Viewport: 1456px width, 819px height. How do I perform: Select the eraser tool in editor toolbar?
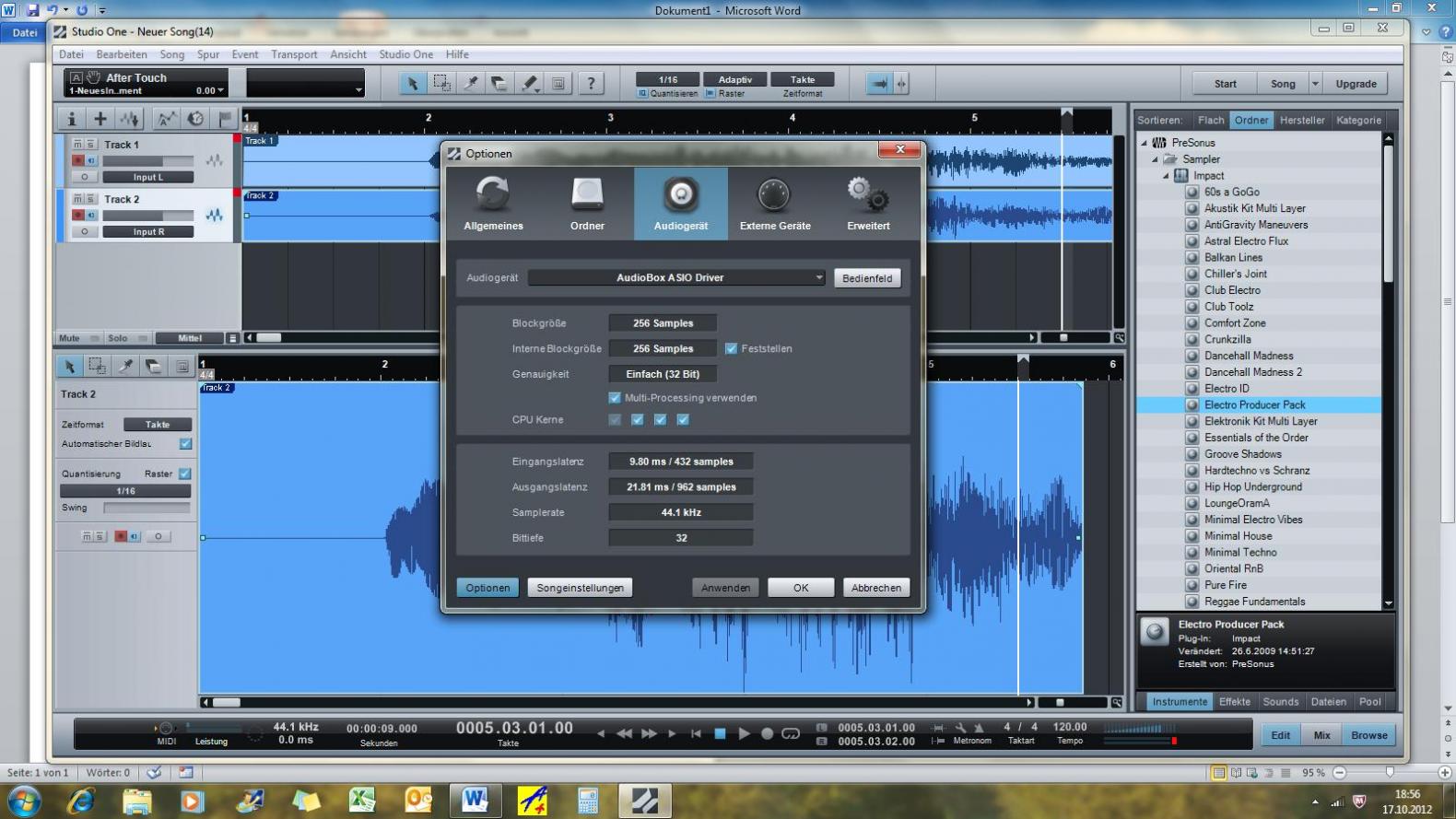(154, 367)
